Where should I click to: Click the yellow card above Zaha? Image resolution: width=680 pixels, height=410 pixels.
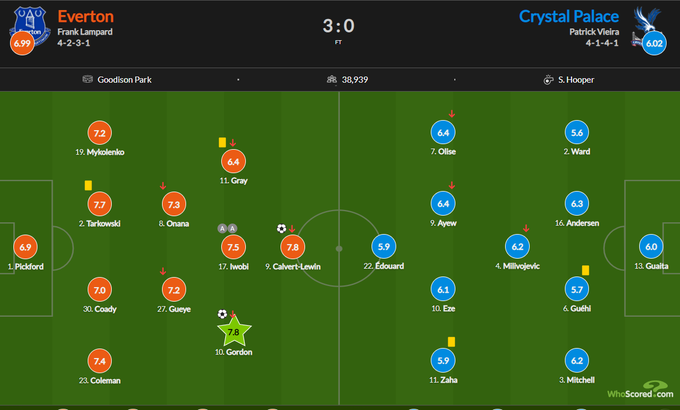452,342
